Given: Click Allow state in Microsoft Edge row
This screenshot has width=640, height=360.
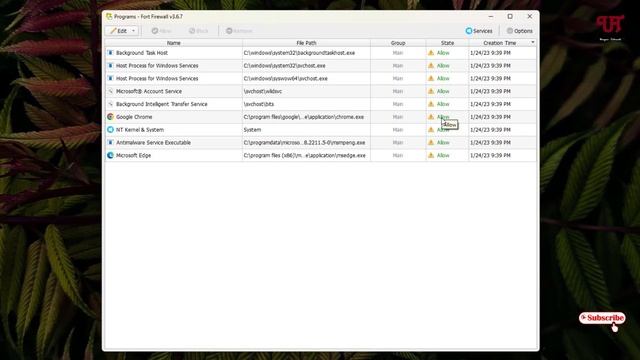Looking at the screenshot, I should 443,155.
